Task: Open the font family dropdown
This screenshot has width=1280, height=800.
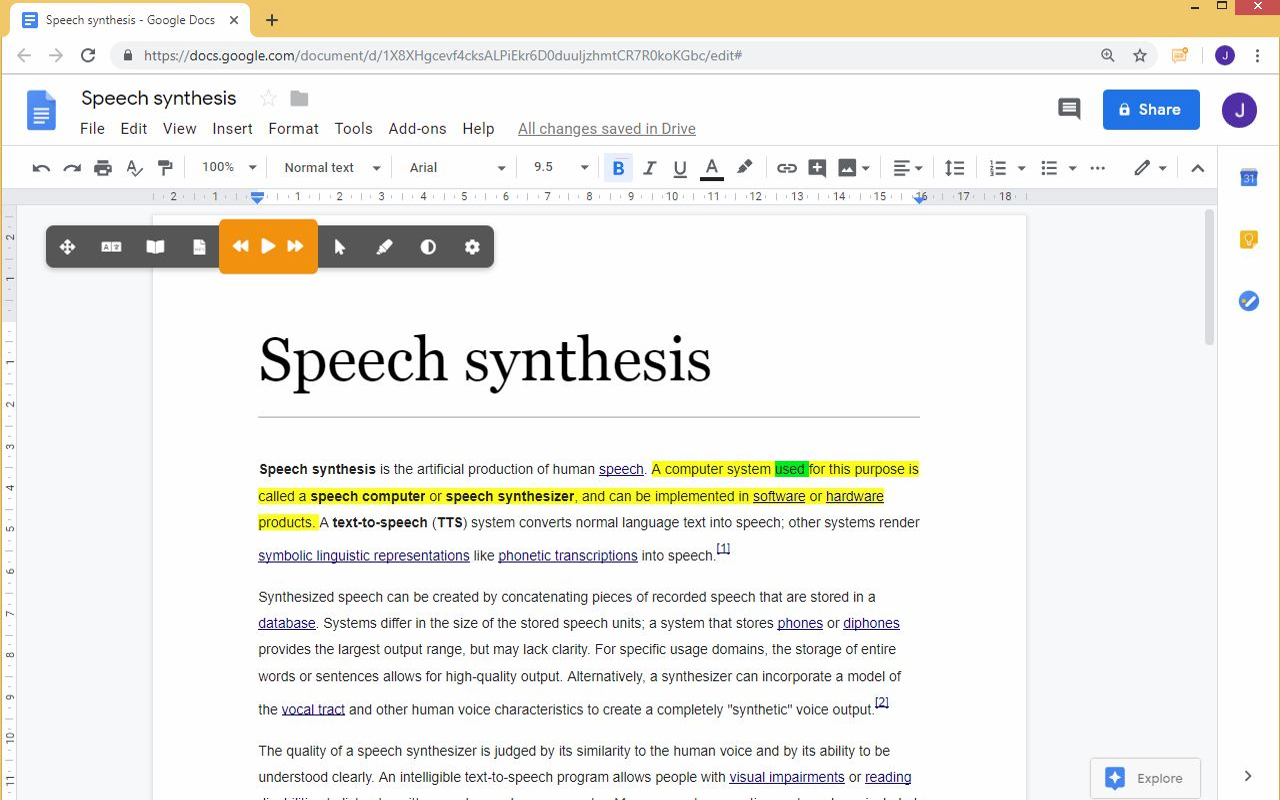Action: [455, 167]
